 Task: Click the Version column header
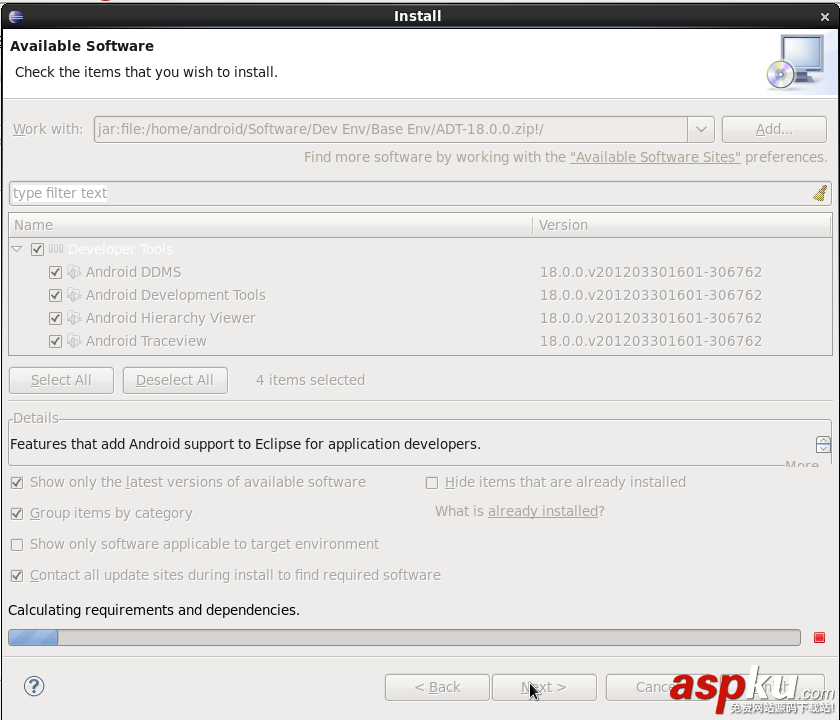(x=682, y=225)
